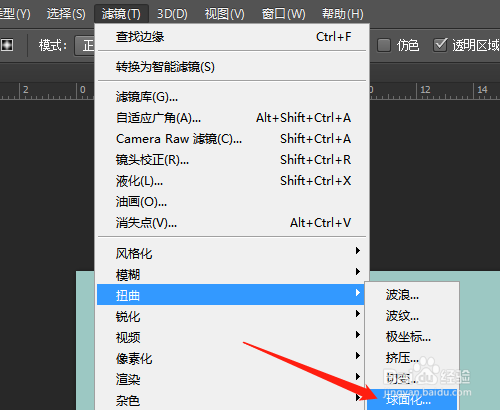Expand the highlighted 扭曲 submenu
This screenshot has width=500, height=410.
[231, 295]
